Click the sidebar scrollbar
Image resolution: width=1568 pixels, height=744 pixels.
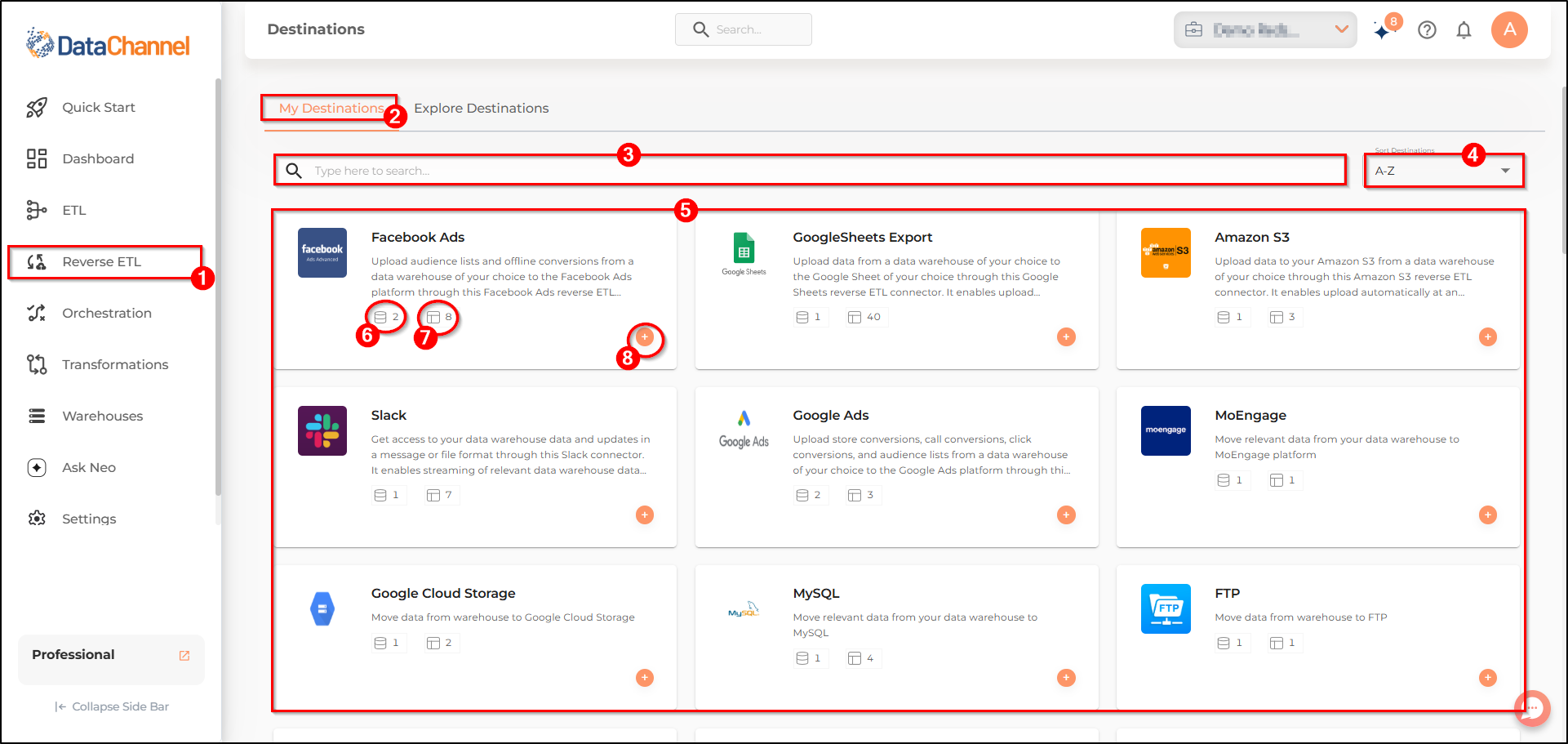tap(218, 286)
